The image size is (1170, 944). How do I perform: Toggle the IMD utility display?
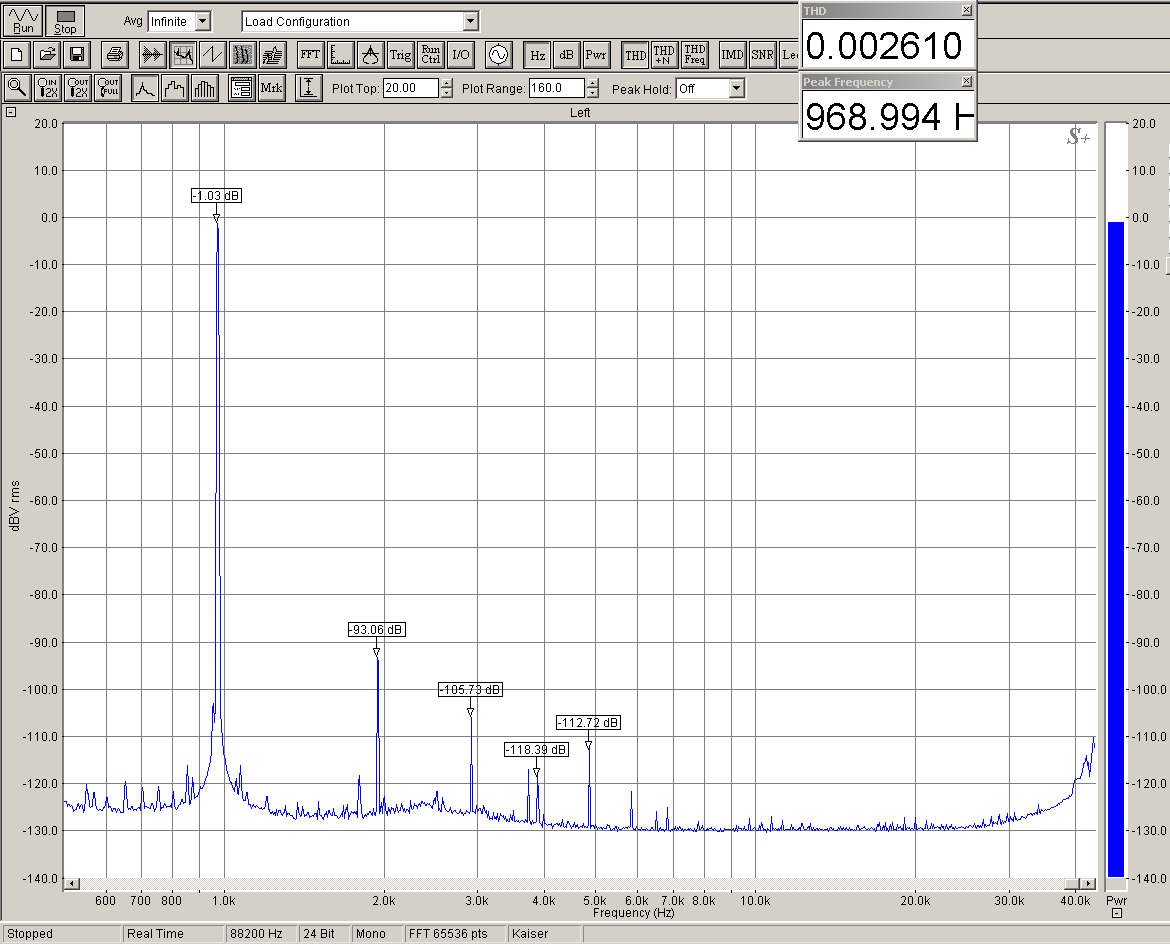pyautogui.click(x=732, y=54)
